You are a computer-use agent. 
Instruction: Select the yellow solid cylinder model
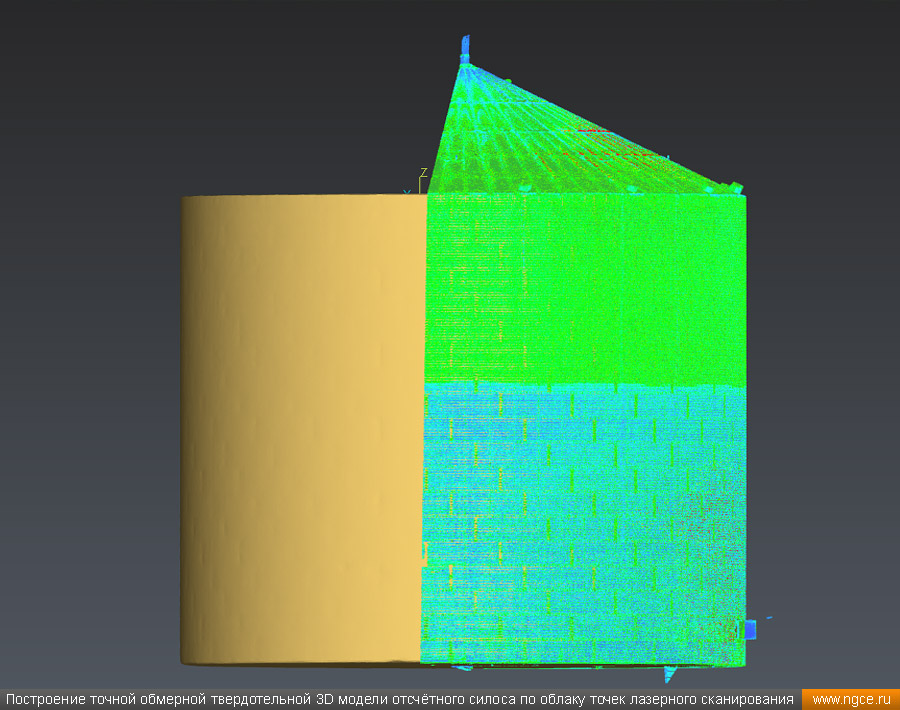click(303, 430)
